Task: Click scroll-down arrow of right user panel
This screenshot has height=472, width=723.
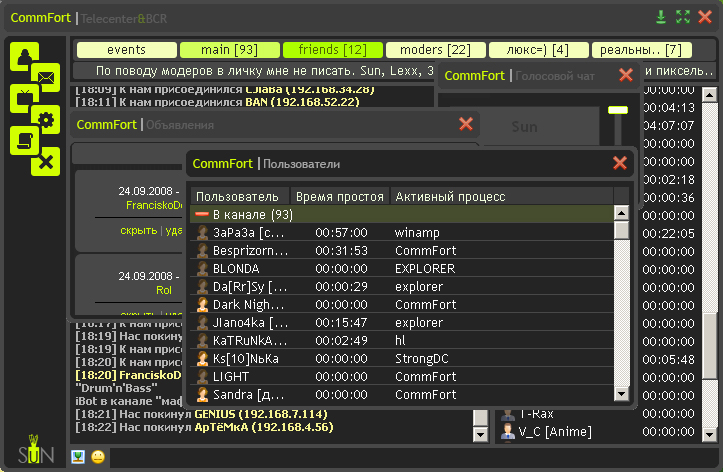Action: click(709, 434)
